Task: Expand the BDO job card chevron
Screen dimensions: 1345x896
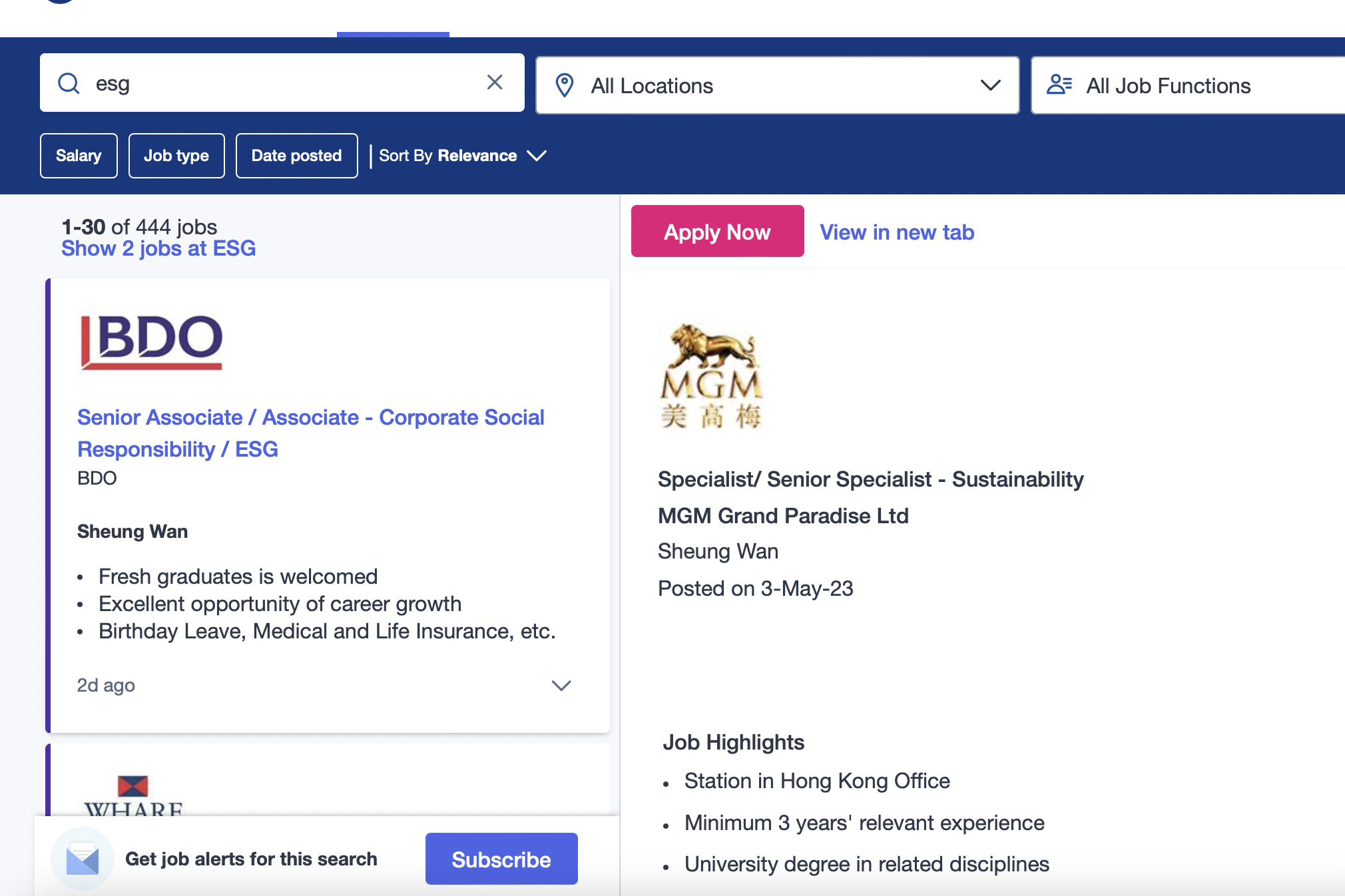Action: pos(561,686)
